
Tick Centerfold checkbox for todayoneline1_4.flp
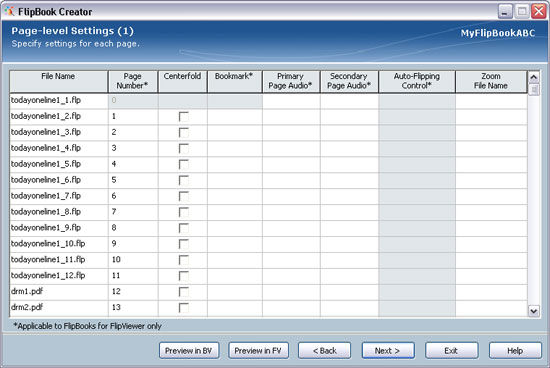tap(183, 148)
